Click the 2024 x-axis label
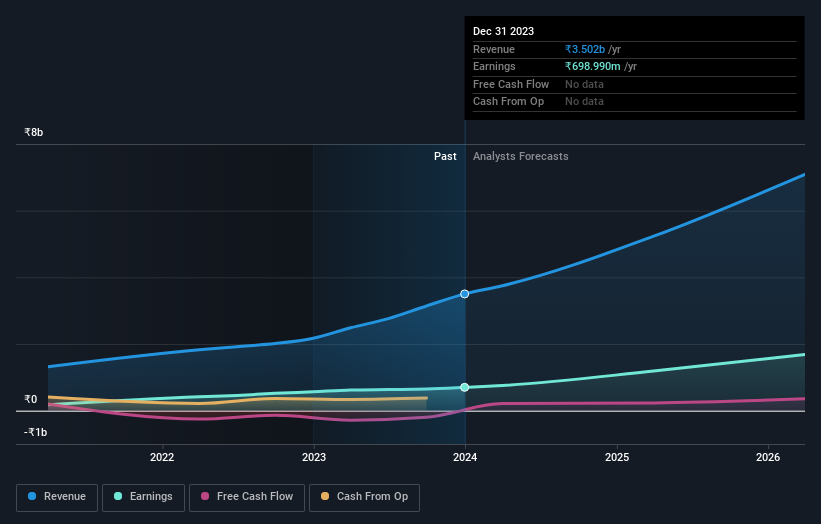Image resolution: width=821 pixels, height=524 pixels. pyautogui.click(x=465, y=457)
